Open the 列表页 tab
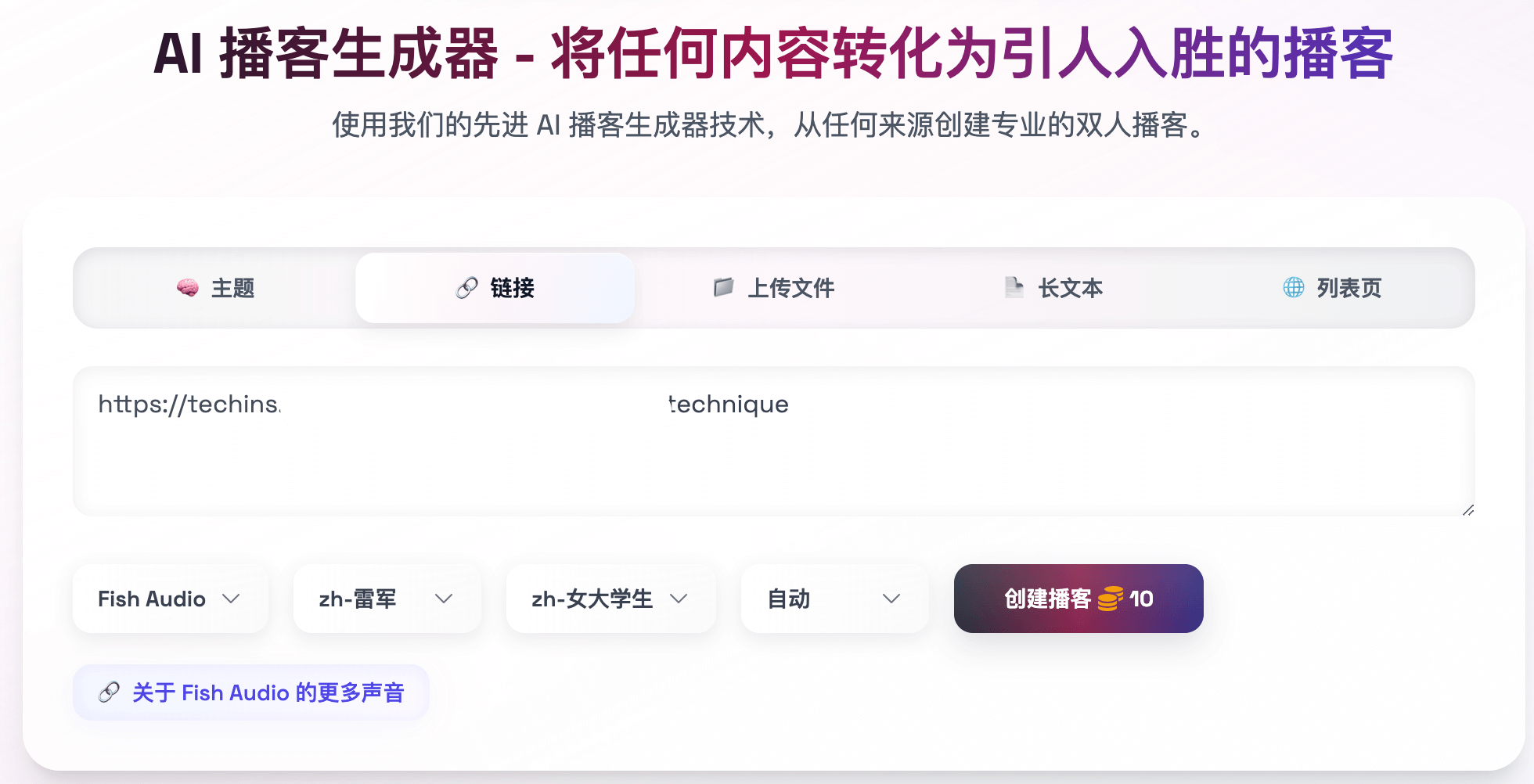Viewport: 1534px width, 784px height. (1332, 288)
